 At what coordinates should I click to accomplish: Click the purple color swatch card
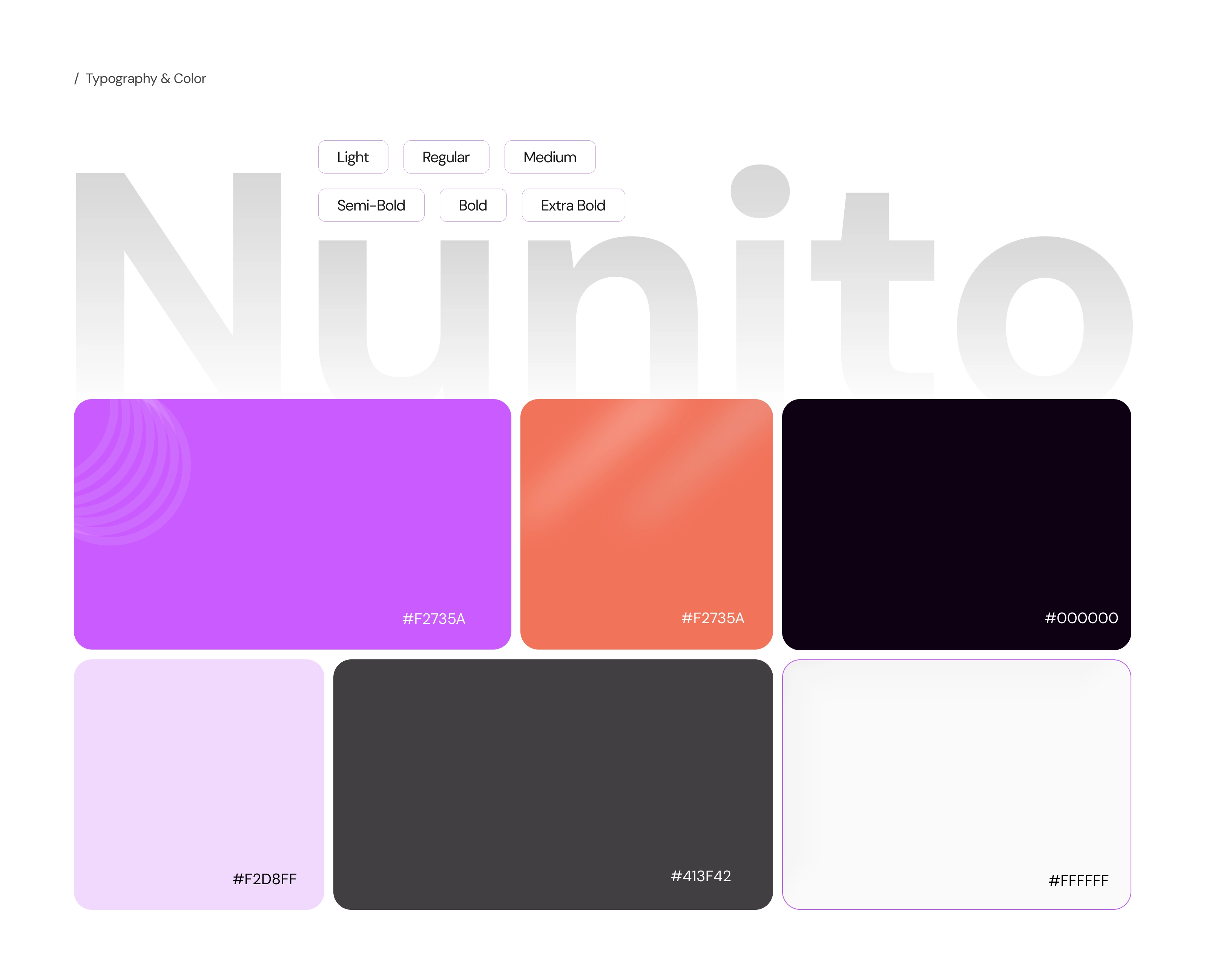292,524
